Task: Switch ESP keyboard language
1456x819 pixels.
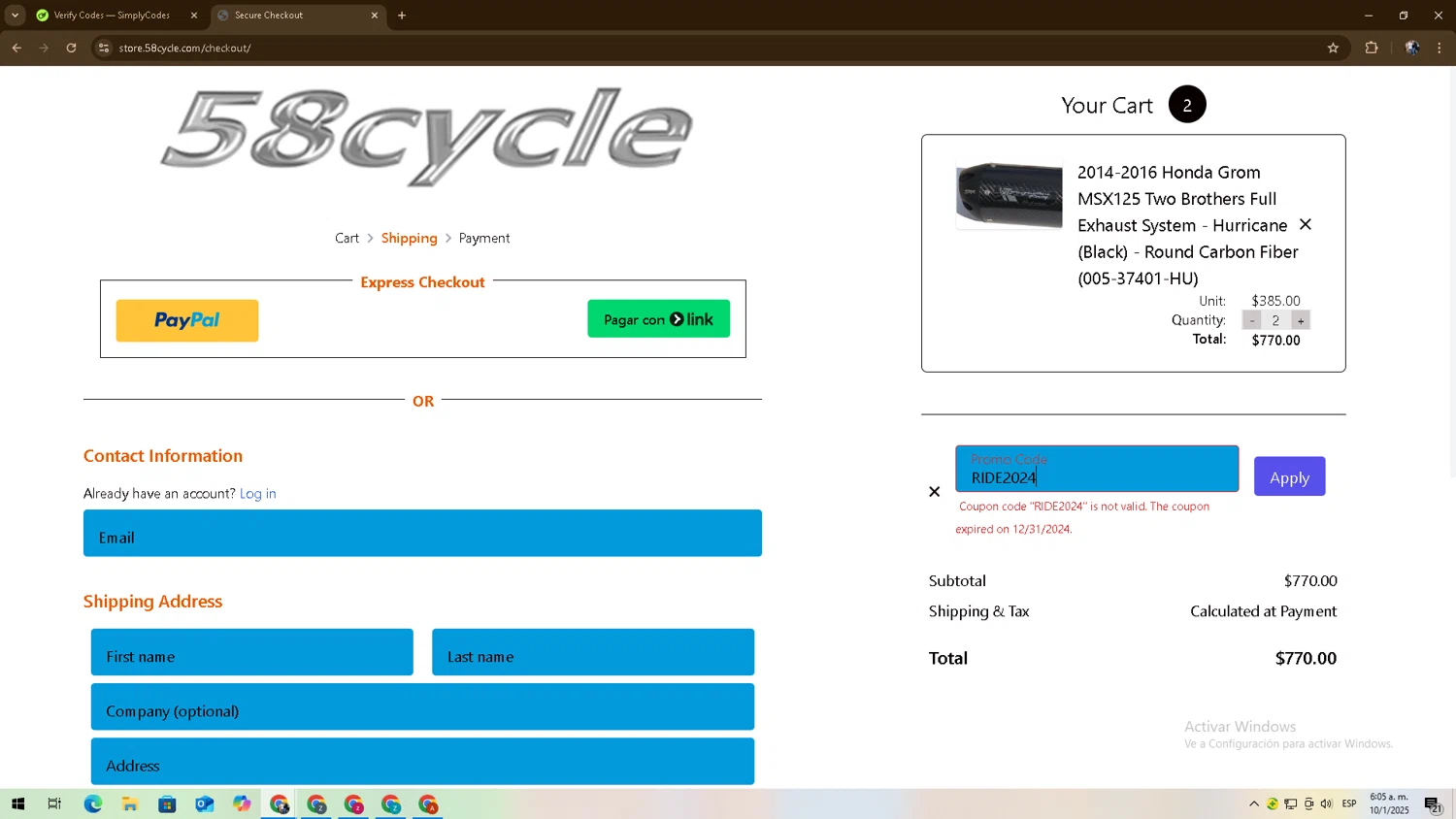Action: pos(1349,803)
